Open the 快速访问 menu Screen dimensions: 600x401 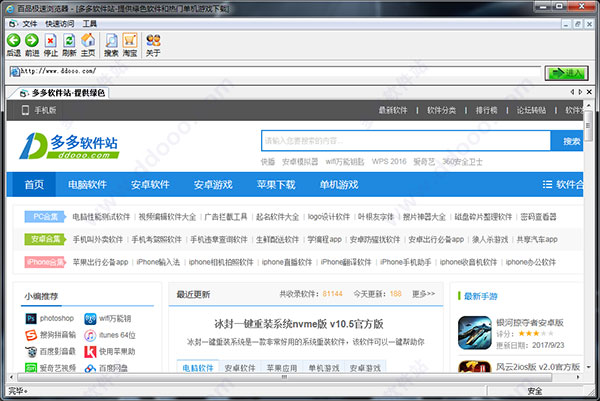(60, 24)
